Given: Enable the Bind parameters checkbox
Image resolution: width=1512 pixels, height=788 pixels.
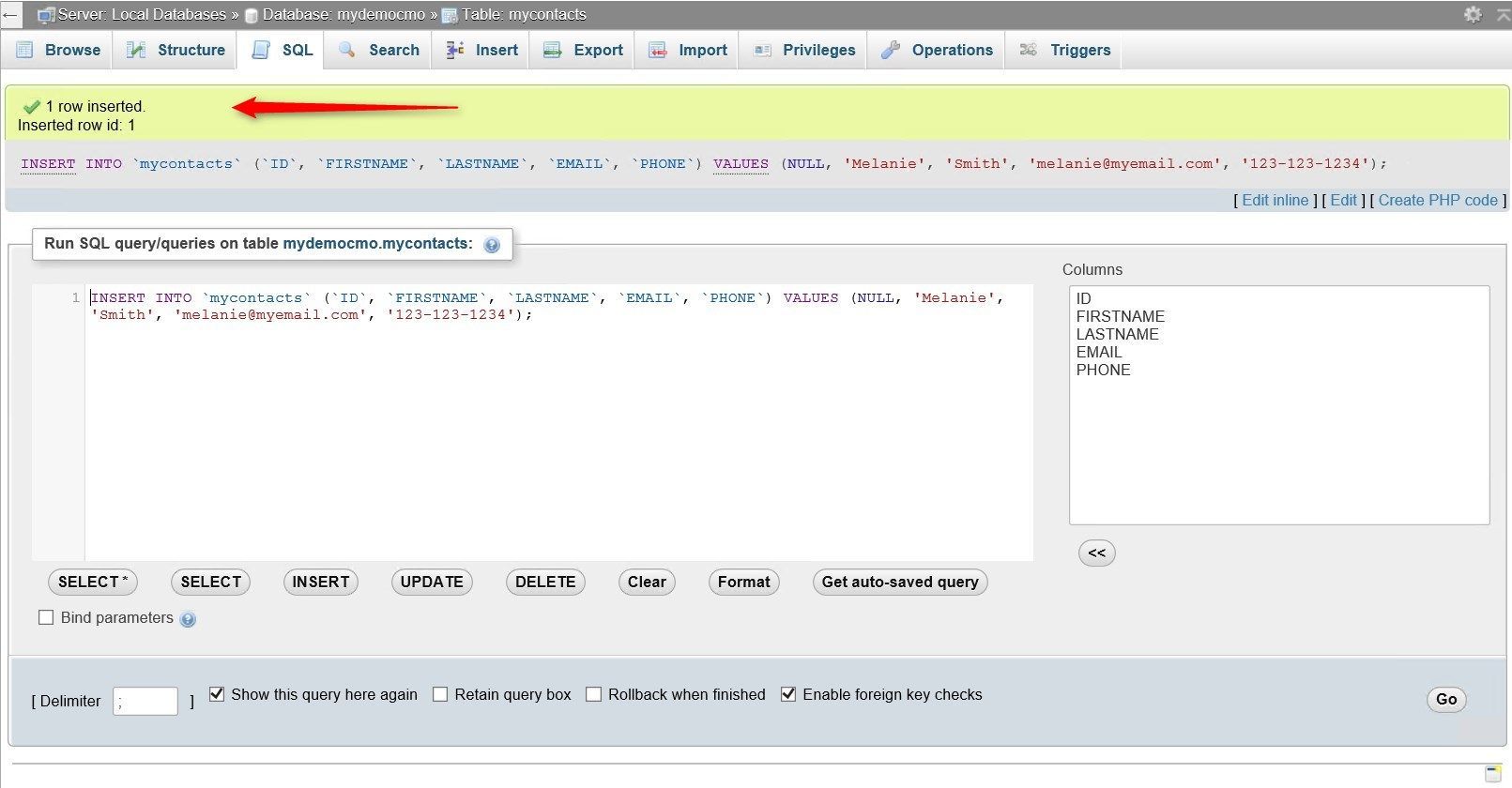Looking at the screenshot, I should (x=46, y=617).
